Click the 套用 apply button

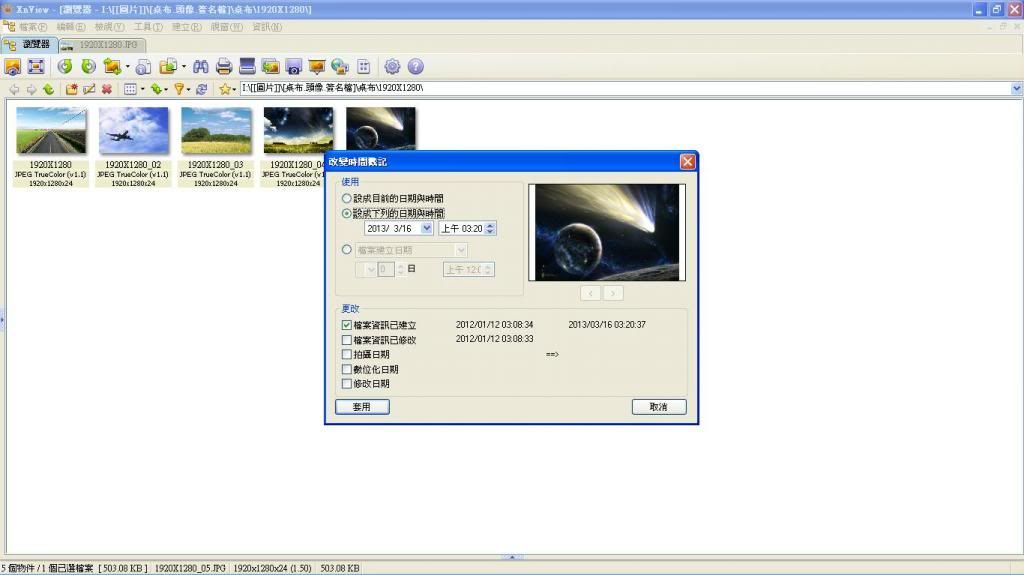click(362, 407)
